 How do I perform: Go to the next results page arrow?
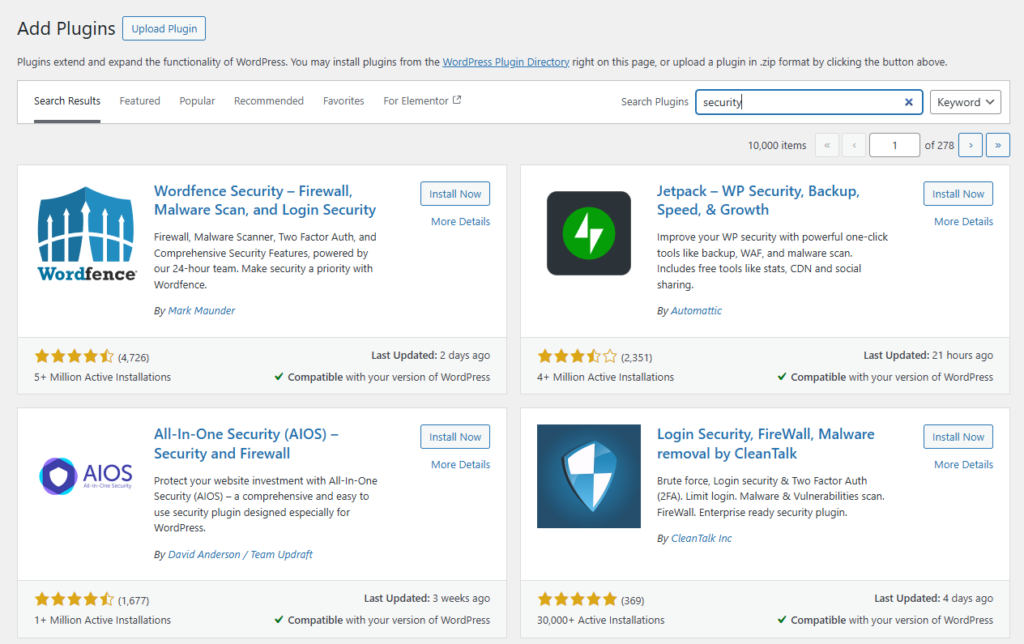coord(970,145)
